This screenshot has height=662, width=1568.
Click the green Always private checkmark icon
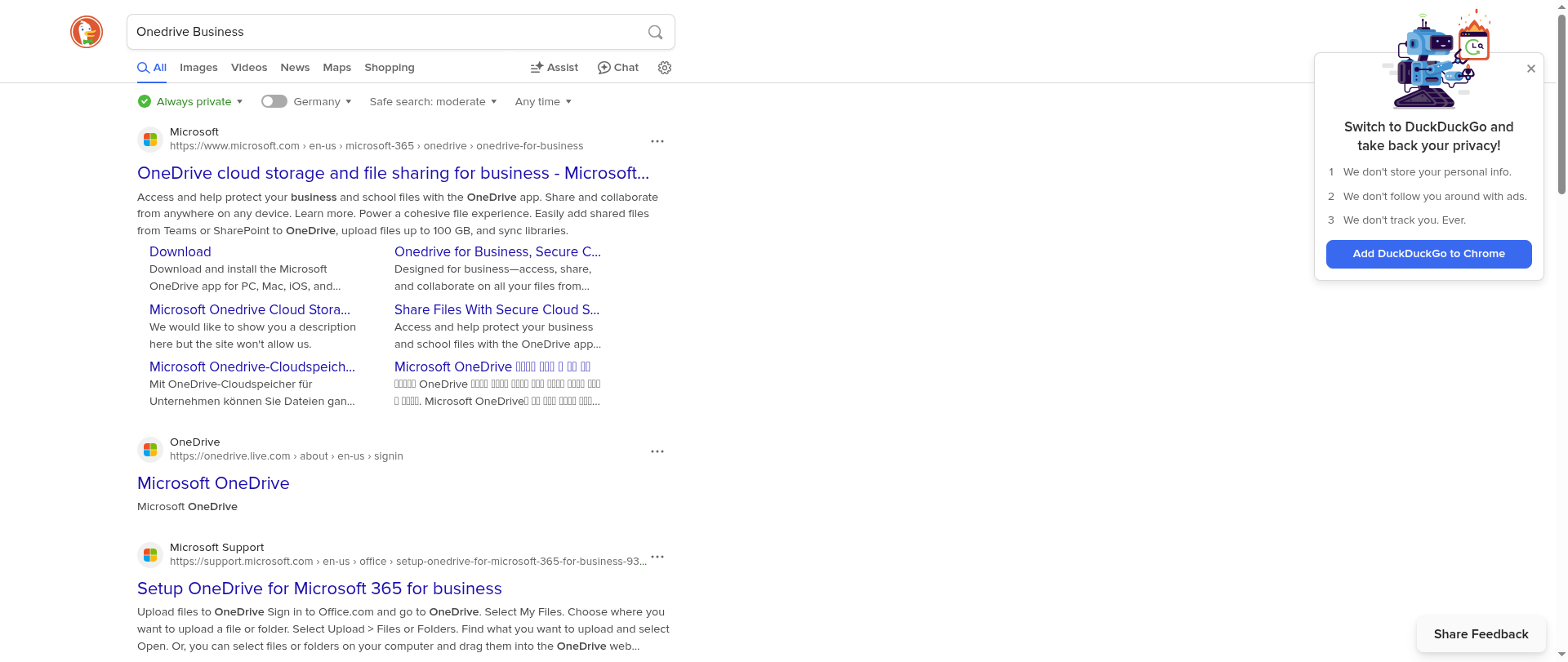pos(145,101)
